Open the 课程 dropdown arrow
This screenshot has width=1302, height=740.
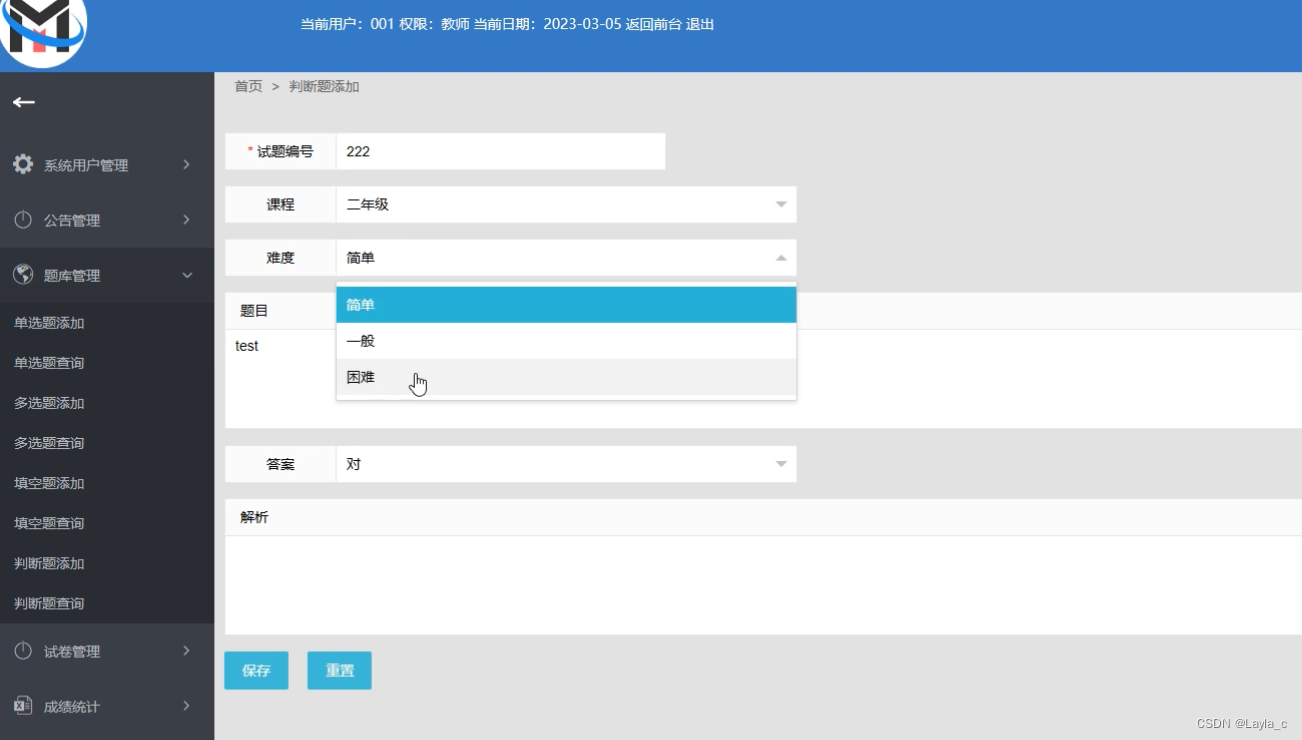pyautogui.click(x=781, y=204)
